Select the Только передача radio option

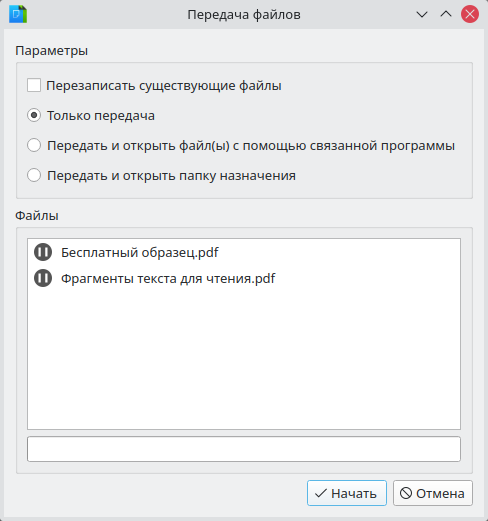[x=34, y=115]
